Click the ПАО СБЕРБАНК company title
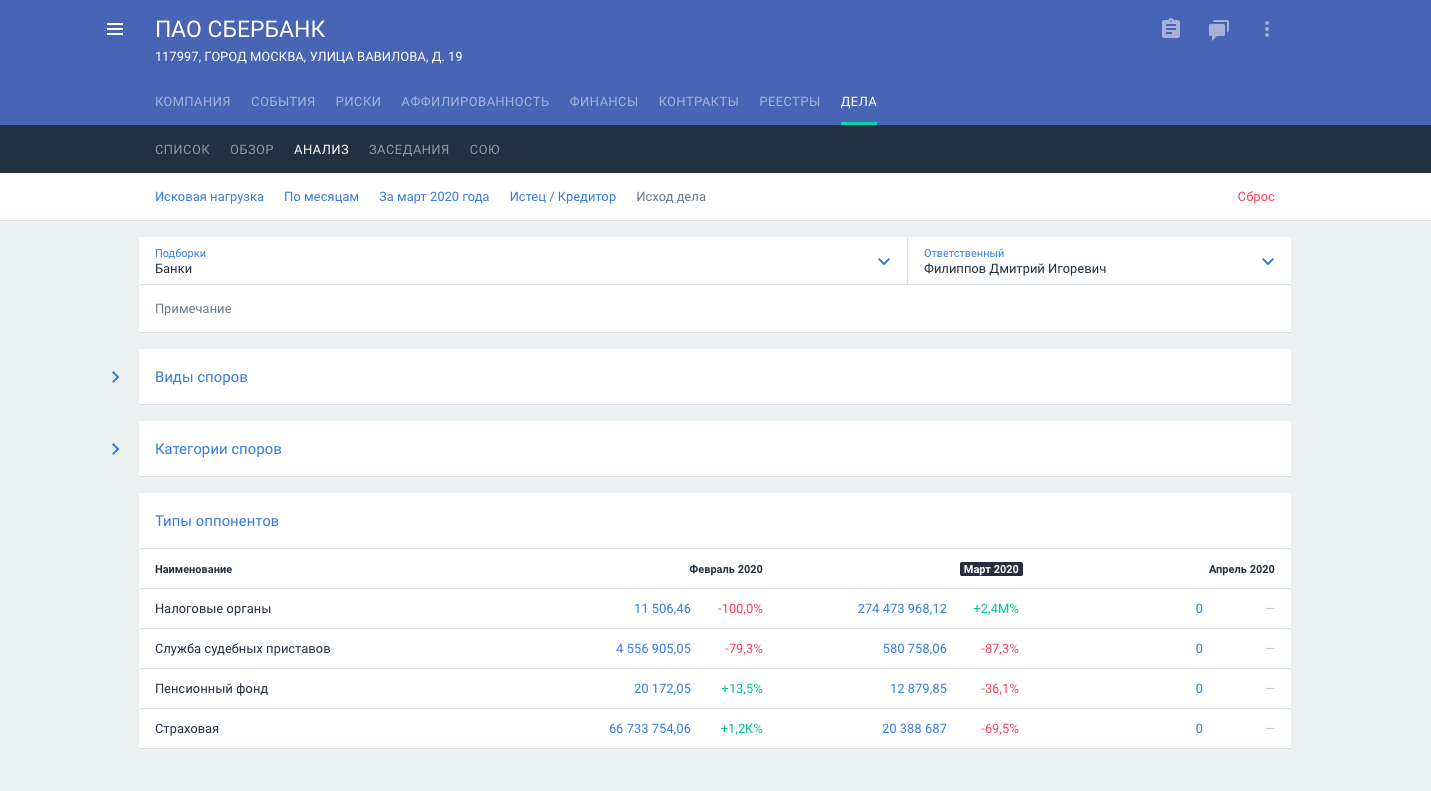 [x=240, y=29]
